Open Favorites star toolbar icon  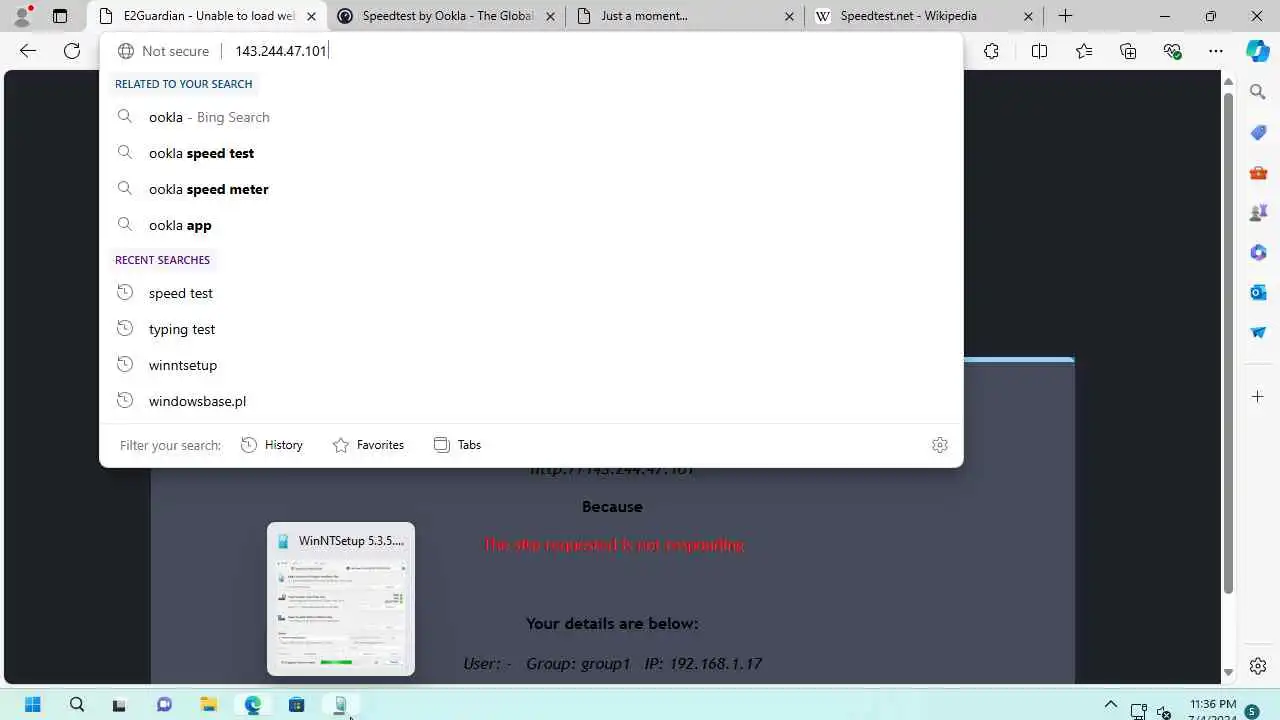[1084, 51]
